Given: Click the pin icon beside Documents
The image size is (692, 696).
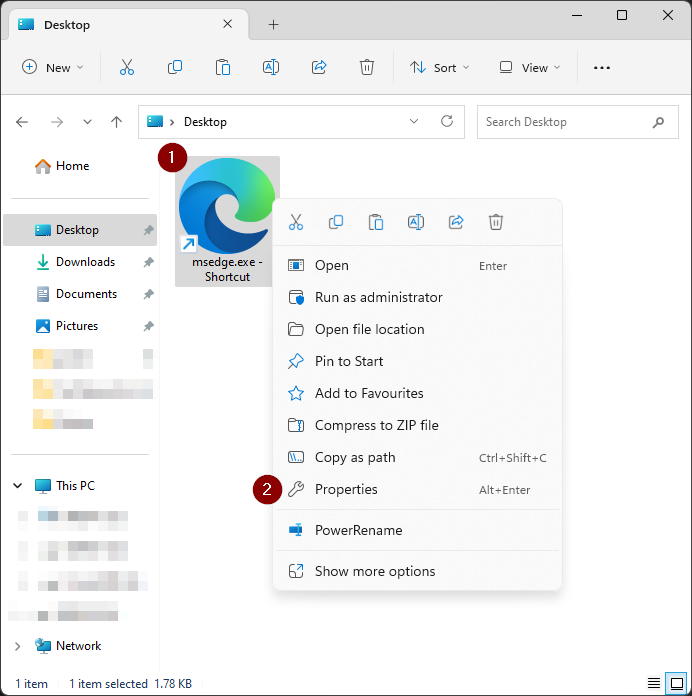Looking at the screenshot, I should (x=148, y=294).
